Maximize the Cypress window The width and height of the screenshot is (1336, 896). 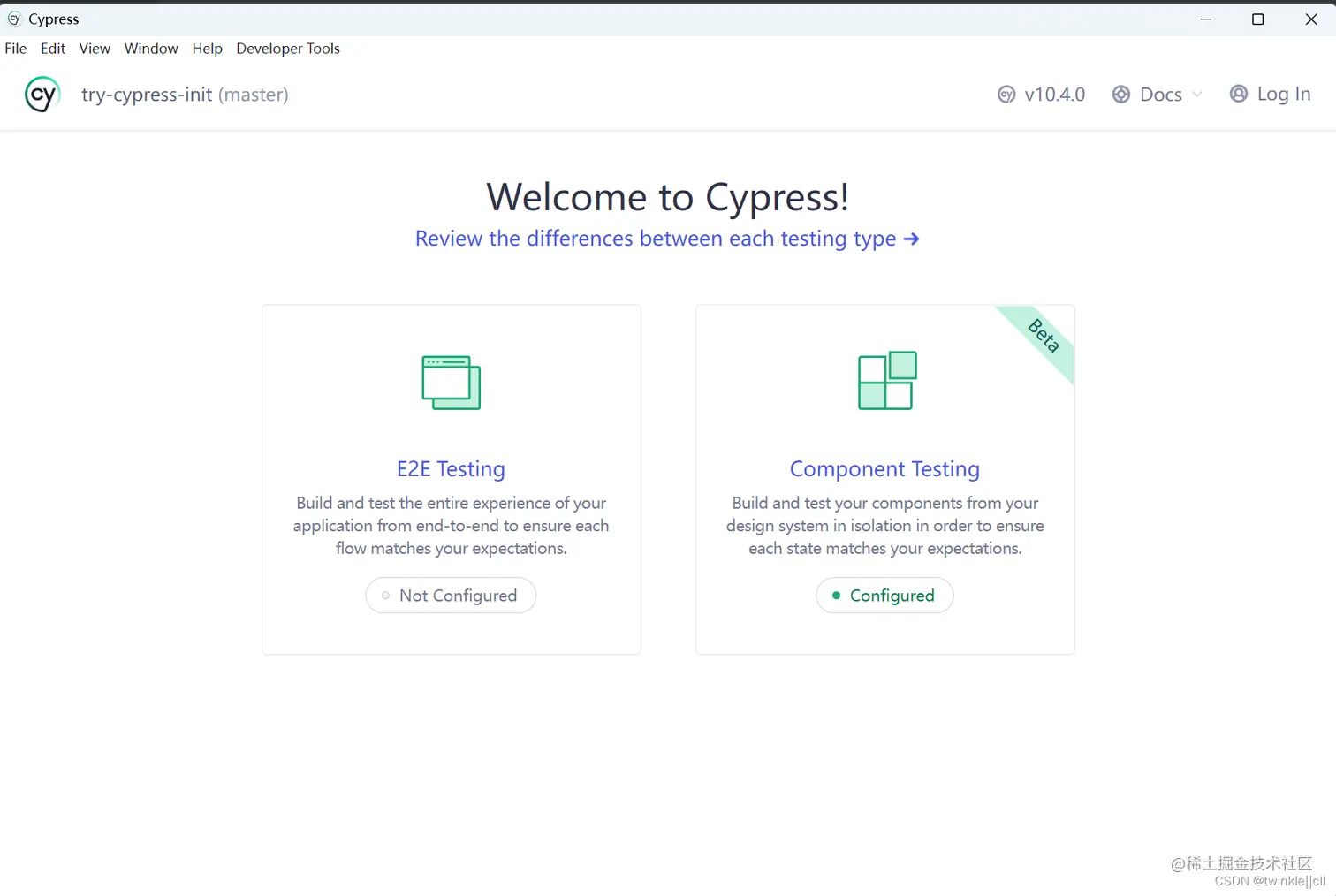(1258, 19)
